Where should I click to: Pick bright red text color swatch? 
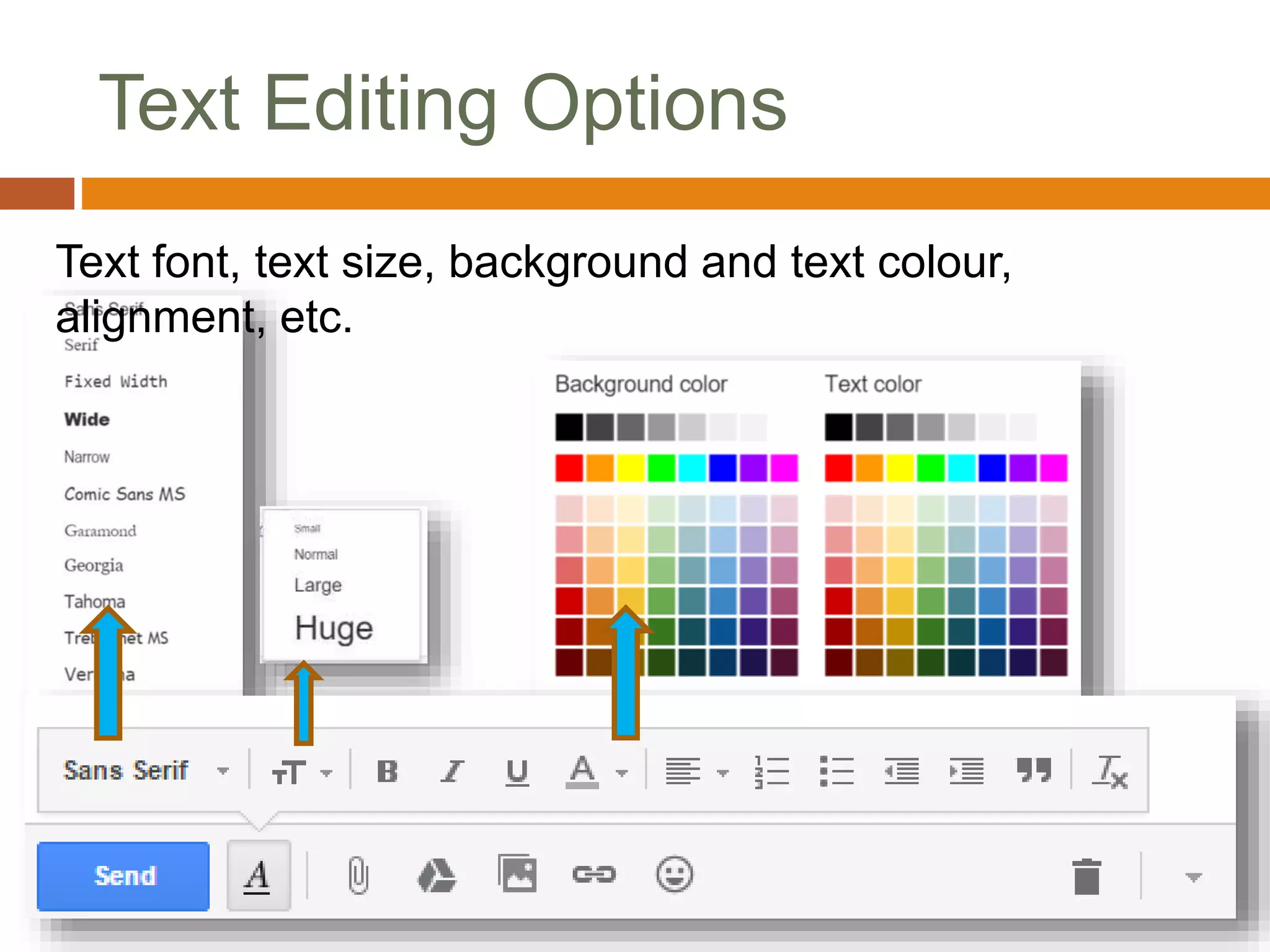point(838,468)
